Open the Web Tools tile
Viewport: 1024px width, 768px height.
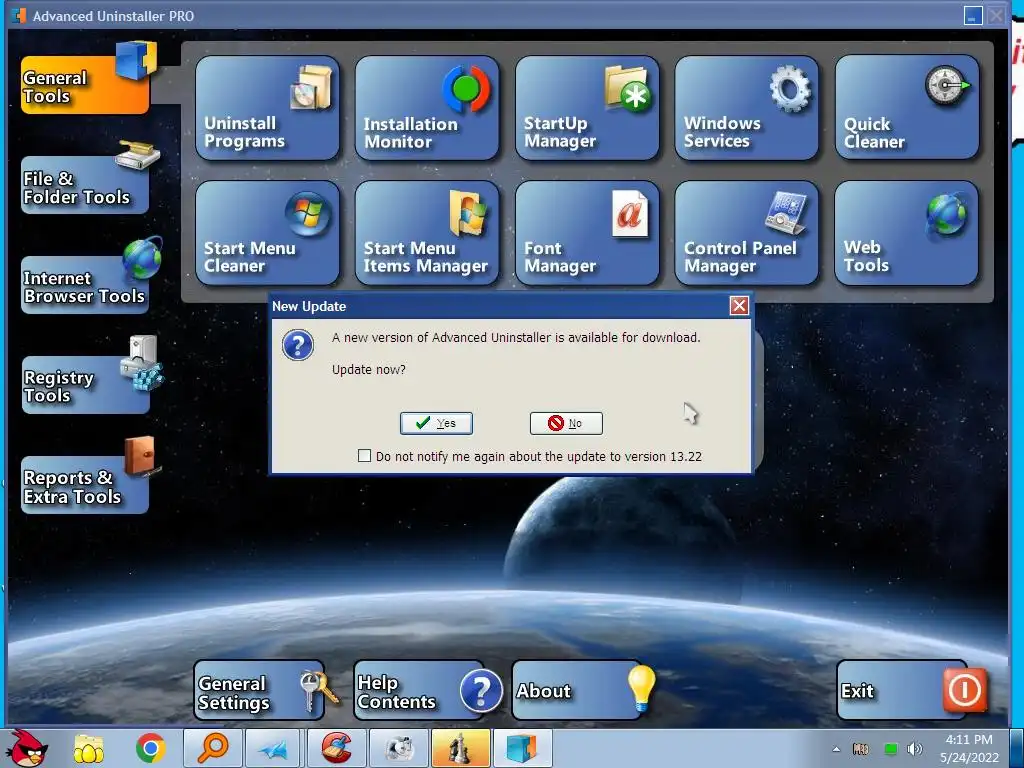906,233
